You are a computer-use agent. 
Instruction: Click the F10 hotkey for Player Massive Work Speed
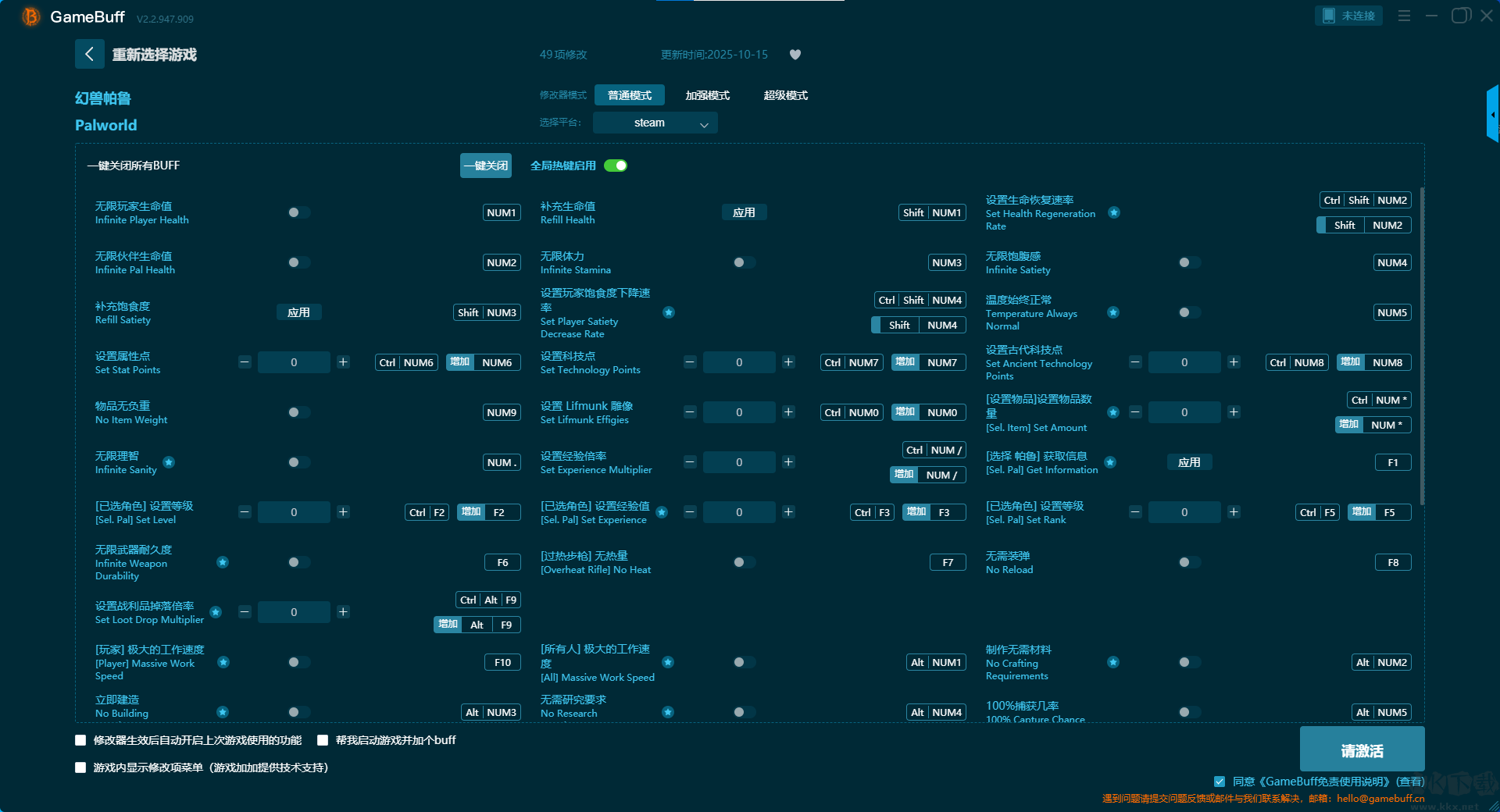502,662
